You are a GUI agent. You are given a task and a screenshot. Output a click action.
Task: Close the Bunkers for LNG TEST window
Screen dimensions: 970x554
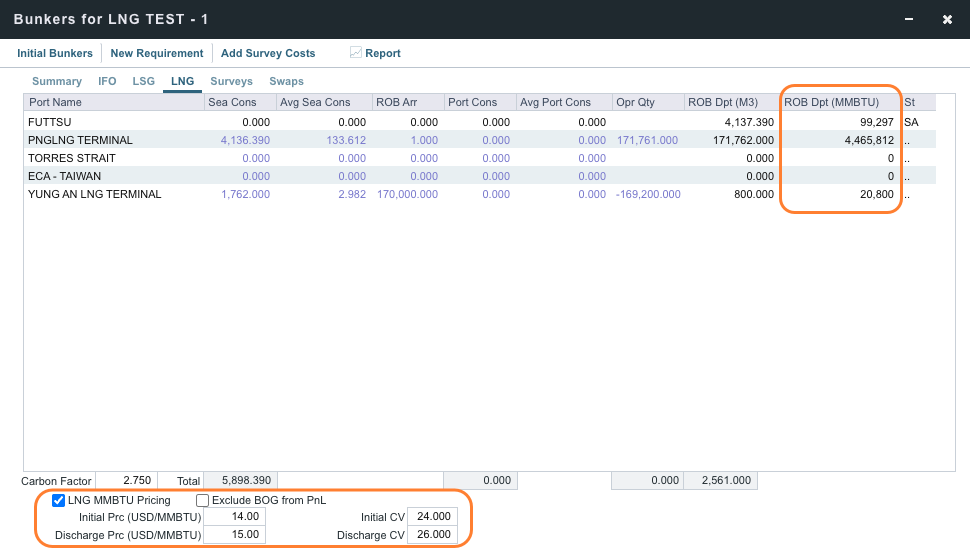(947, 20)
